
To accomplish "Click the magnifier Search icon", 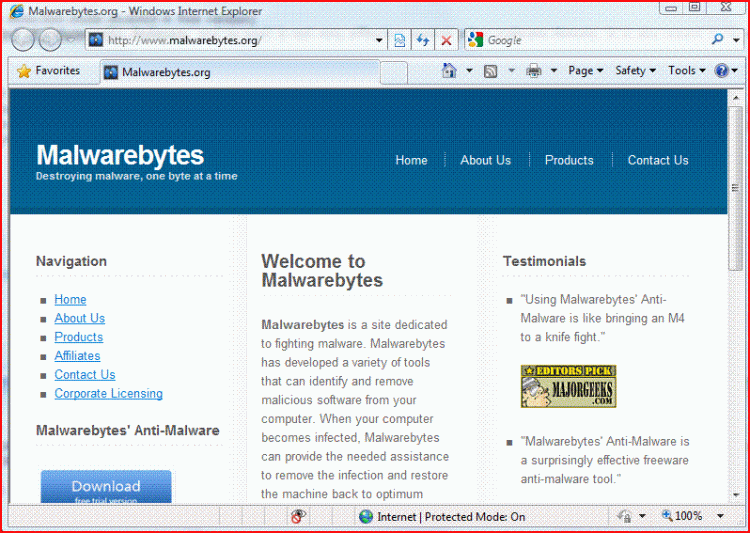I will click(717, 39).
